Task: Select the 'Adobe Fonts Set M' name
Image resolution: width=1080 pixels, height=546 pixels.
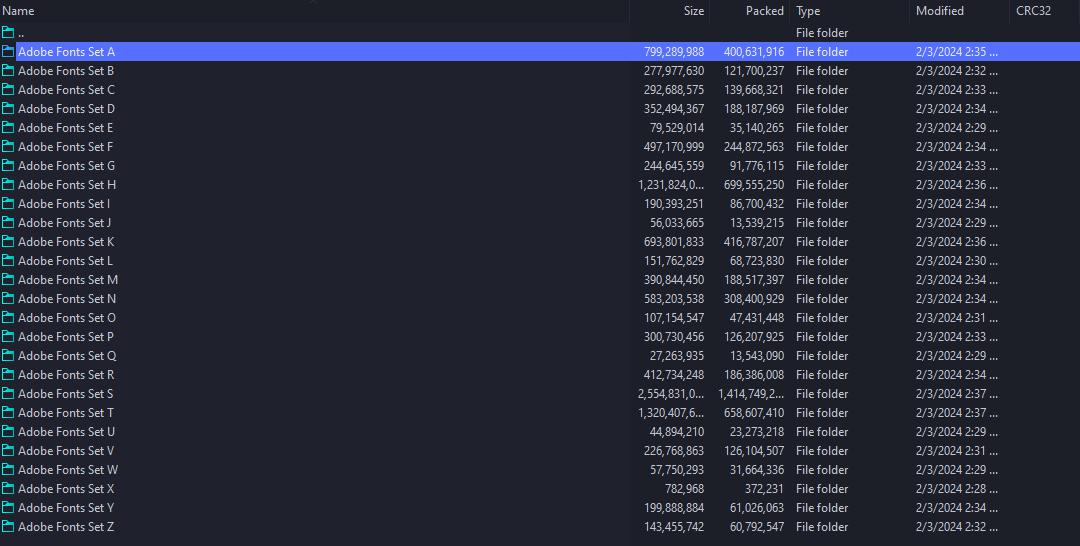Action: coord(68,280)
